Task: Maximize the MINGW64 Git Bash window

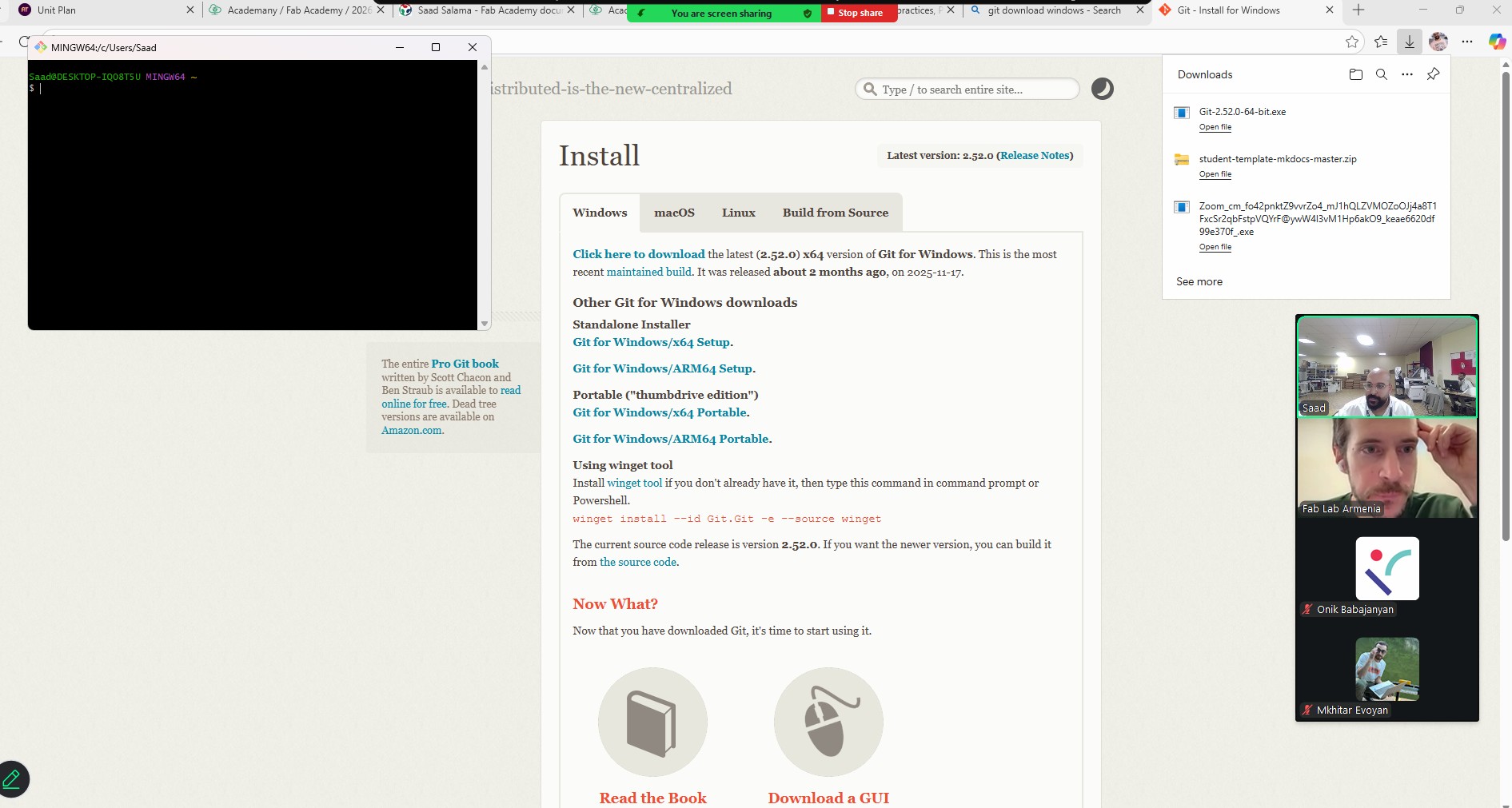Action: pos(436,47)
